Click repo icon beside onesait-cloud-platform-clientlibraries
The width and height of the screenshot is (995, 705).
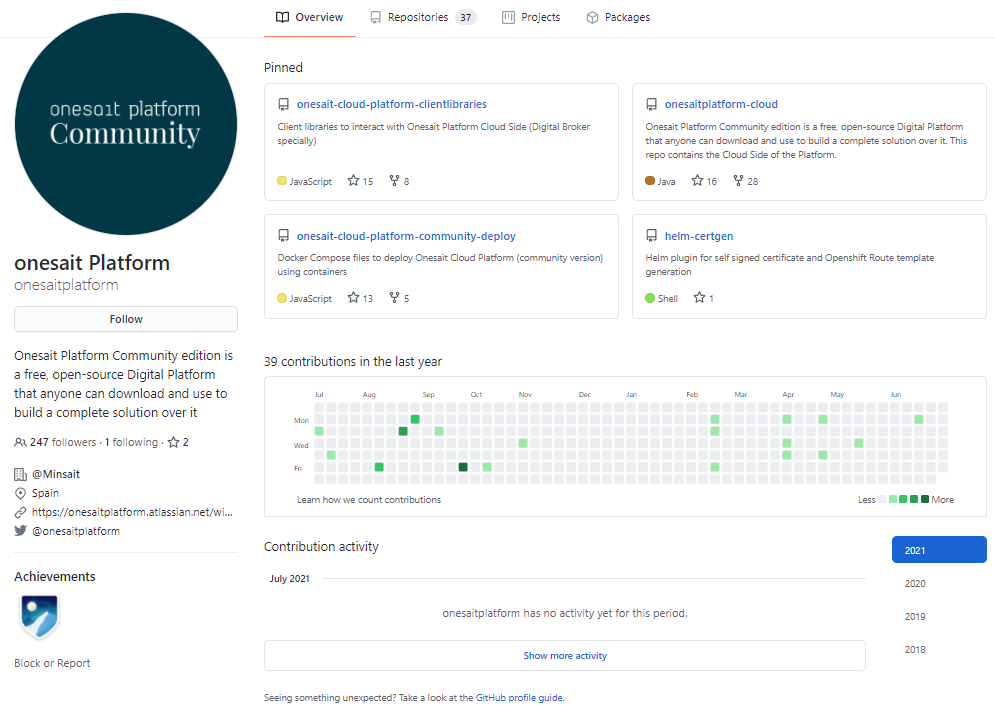[x=284, y=104]
